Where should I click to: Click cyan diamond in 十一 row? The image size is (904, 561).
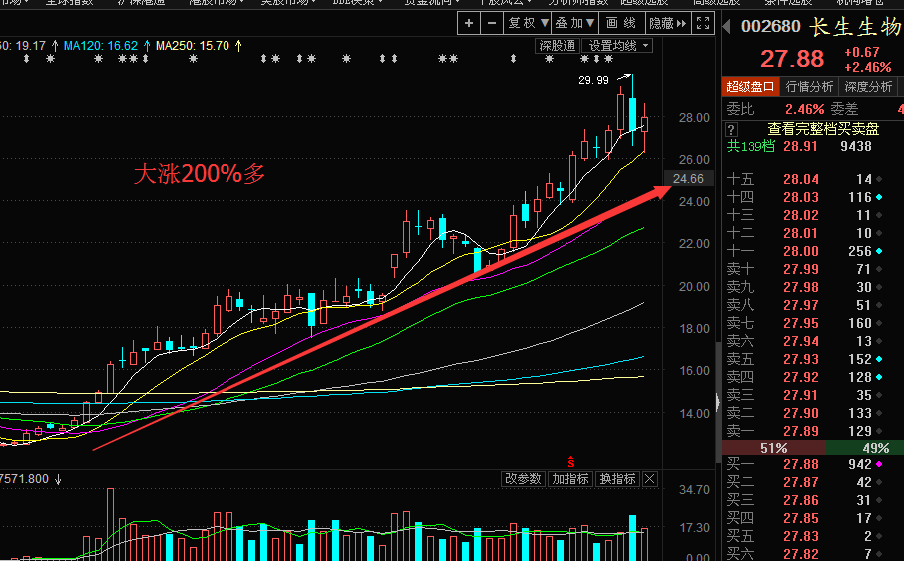(879, 251)
